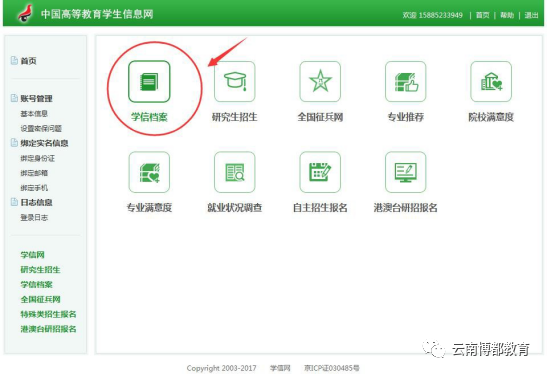Follow the green 全国征兵网 sidebar link

40,299
